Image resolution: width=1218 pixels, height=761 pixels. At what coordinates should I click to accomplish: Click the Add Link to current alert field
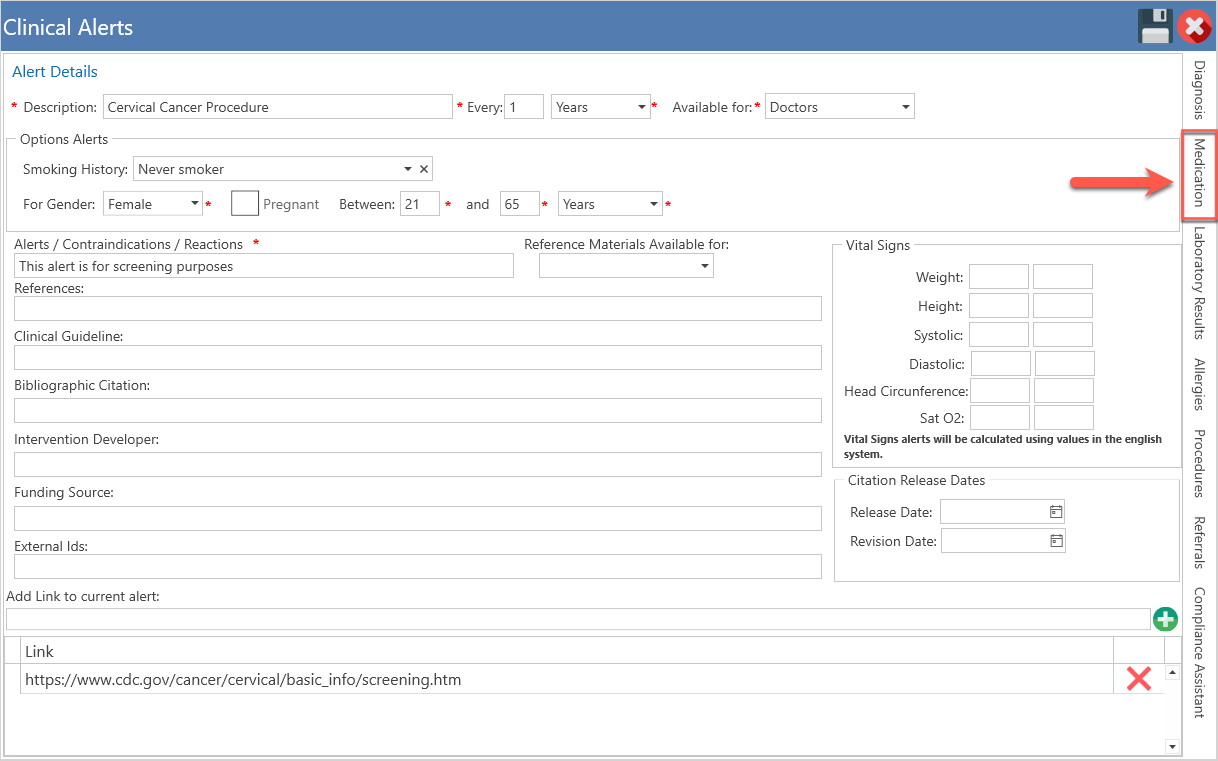click(x=578, y=619)
